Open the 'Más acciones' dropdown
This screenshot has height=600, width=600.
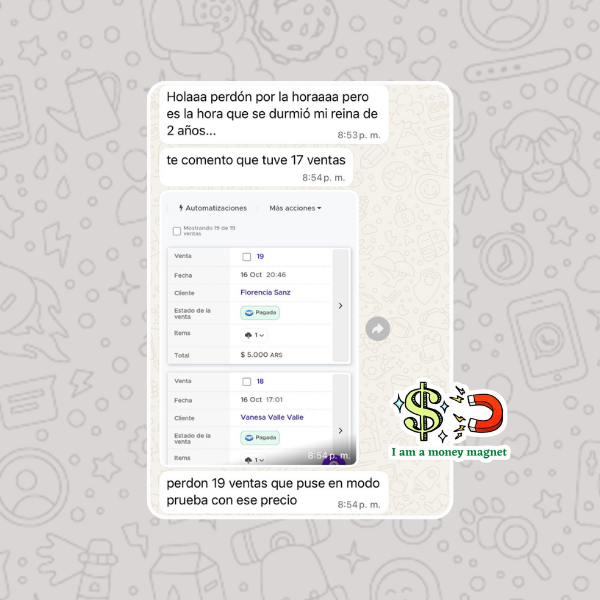(295, 208)
